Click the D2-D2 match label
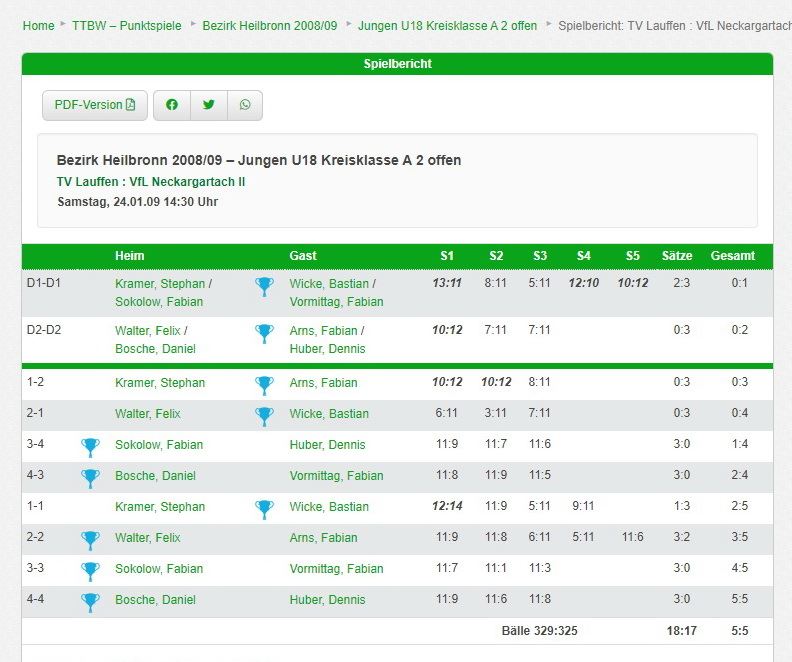Image resolution: width=792 pixels, height=662 pixels. coord(43,330)
